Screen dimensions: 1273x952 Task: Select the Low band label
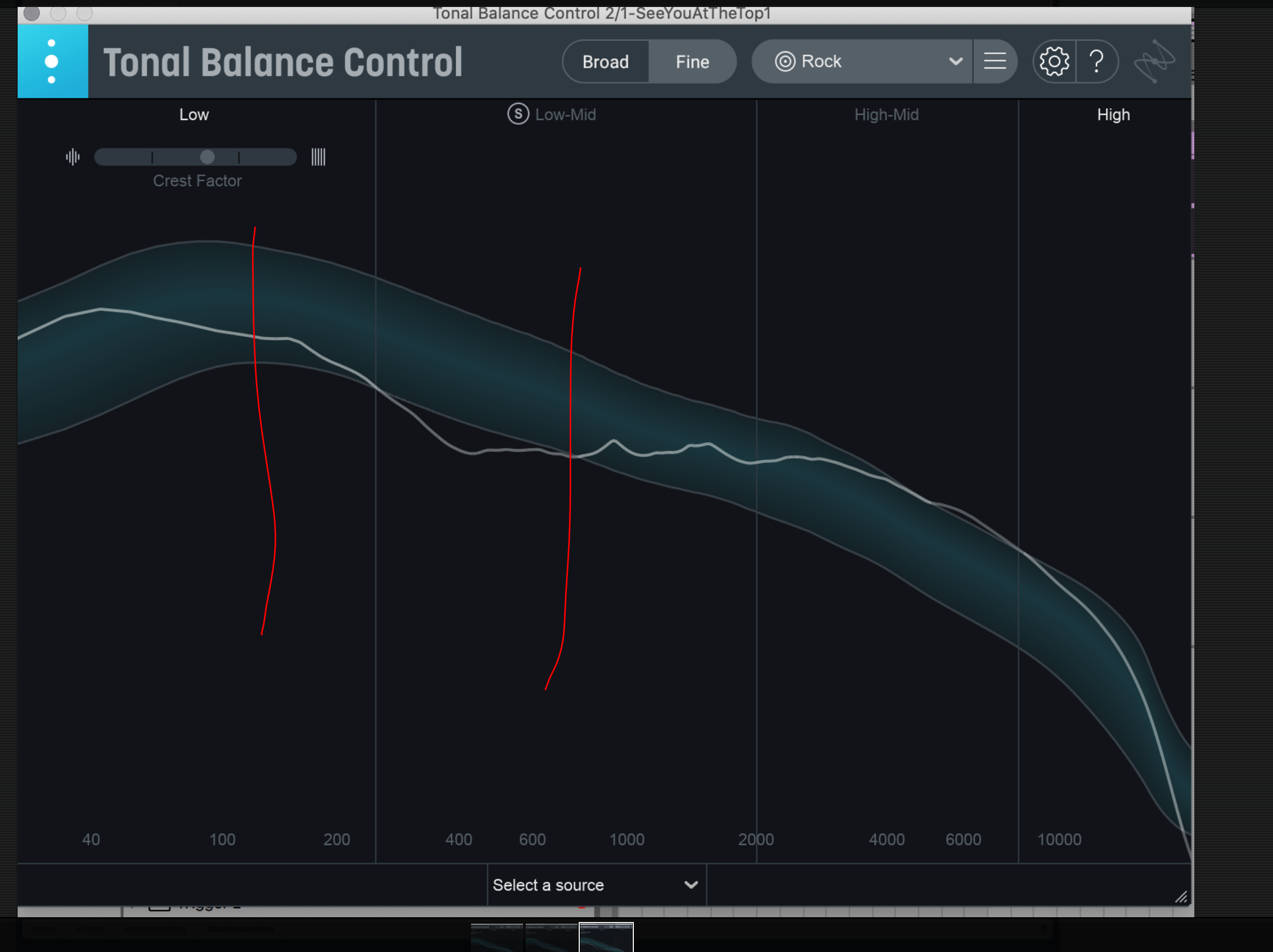tap(194, 115)
